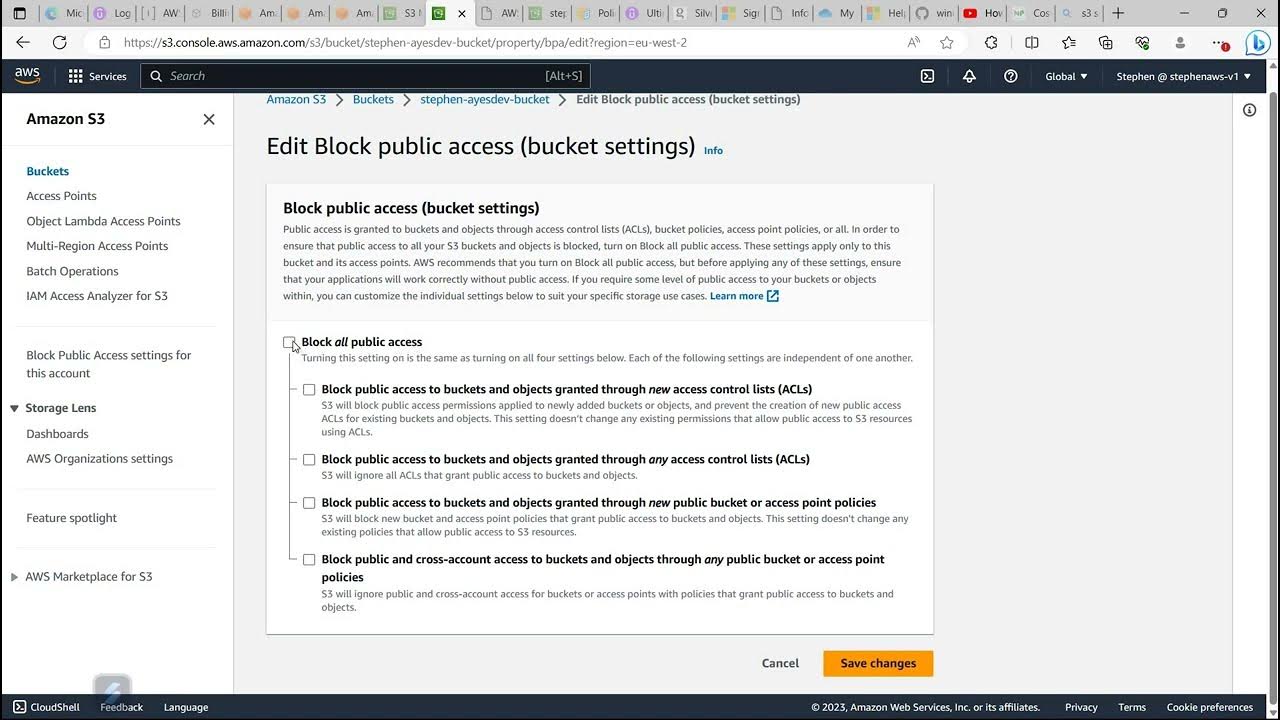Check Block all public access
Viewport: 1280px width, 720px height.
pyautogui.click(x=289, y=342)
